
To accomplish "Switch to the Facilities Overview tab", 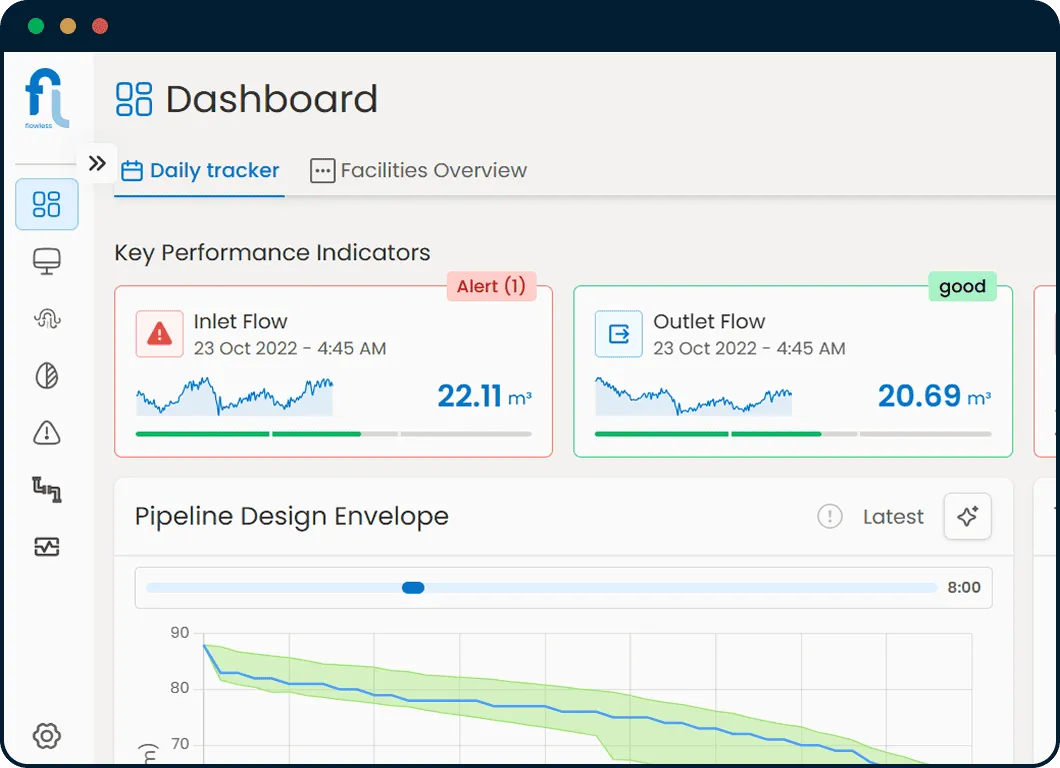I will point(419,171).
